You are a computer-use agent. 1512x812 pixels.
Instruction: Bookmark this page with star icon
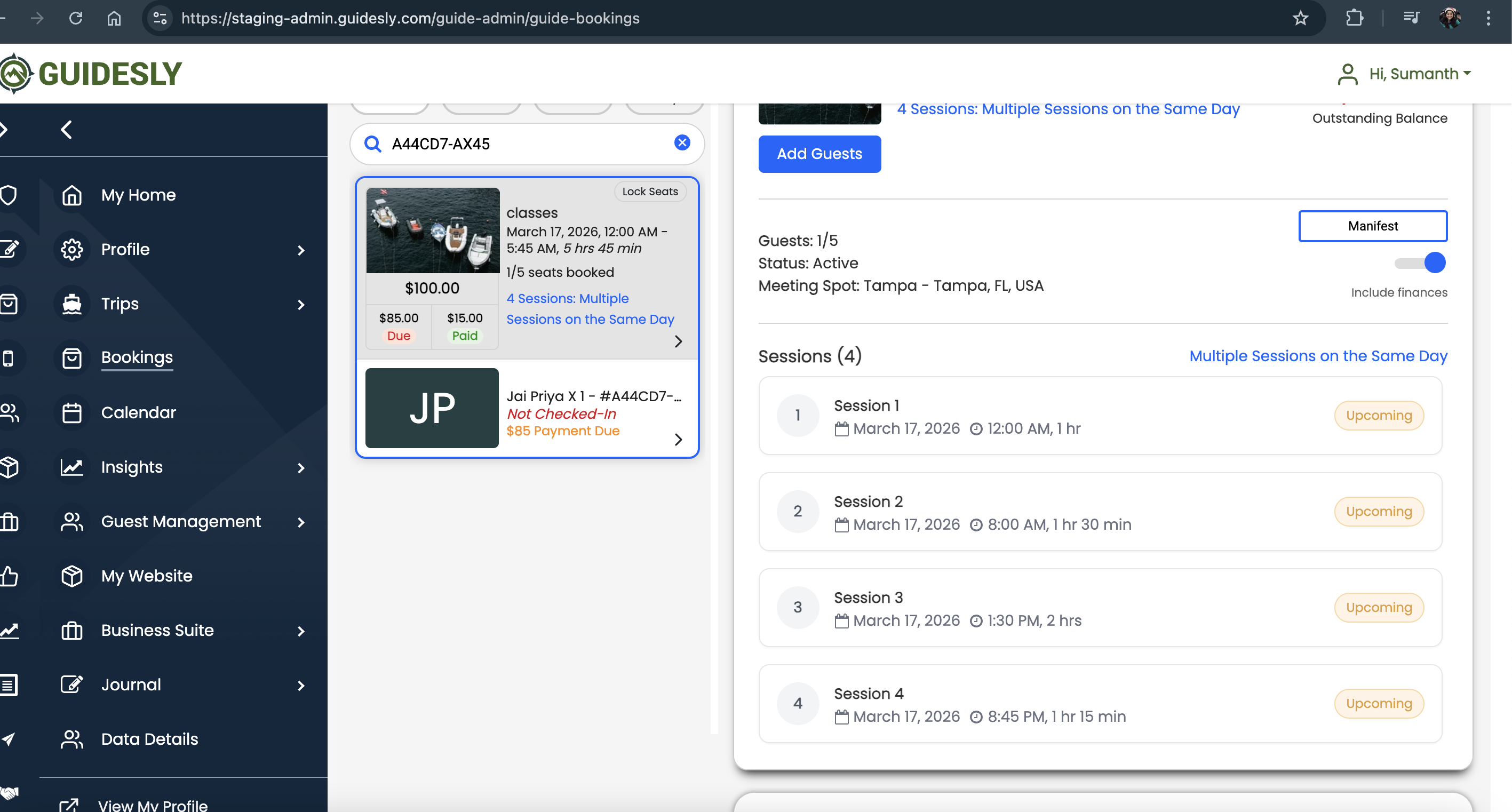[x=1300, y=18]
